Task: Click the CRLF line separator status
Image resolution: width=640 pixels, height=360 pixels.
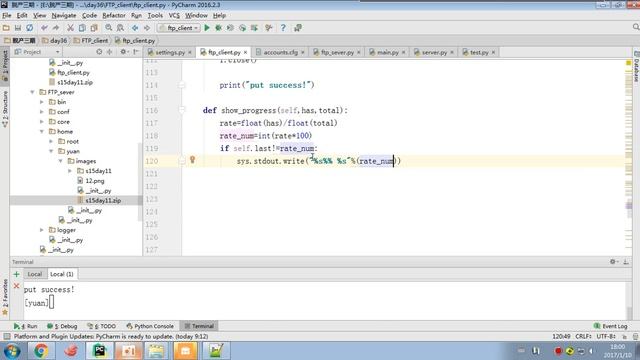Action: [x=583, y=336]
